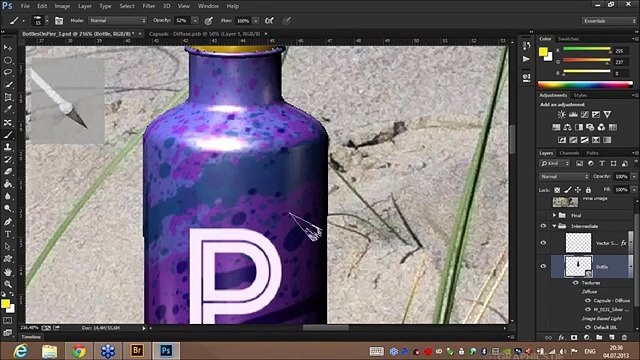Switch to the Swatches tab
The image size is (640, 360).
click(568, 39)
